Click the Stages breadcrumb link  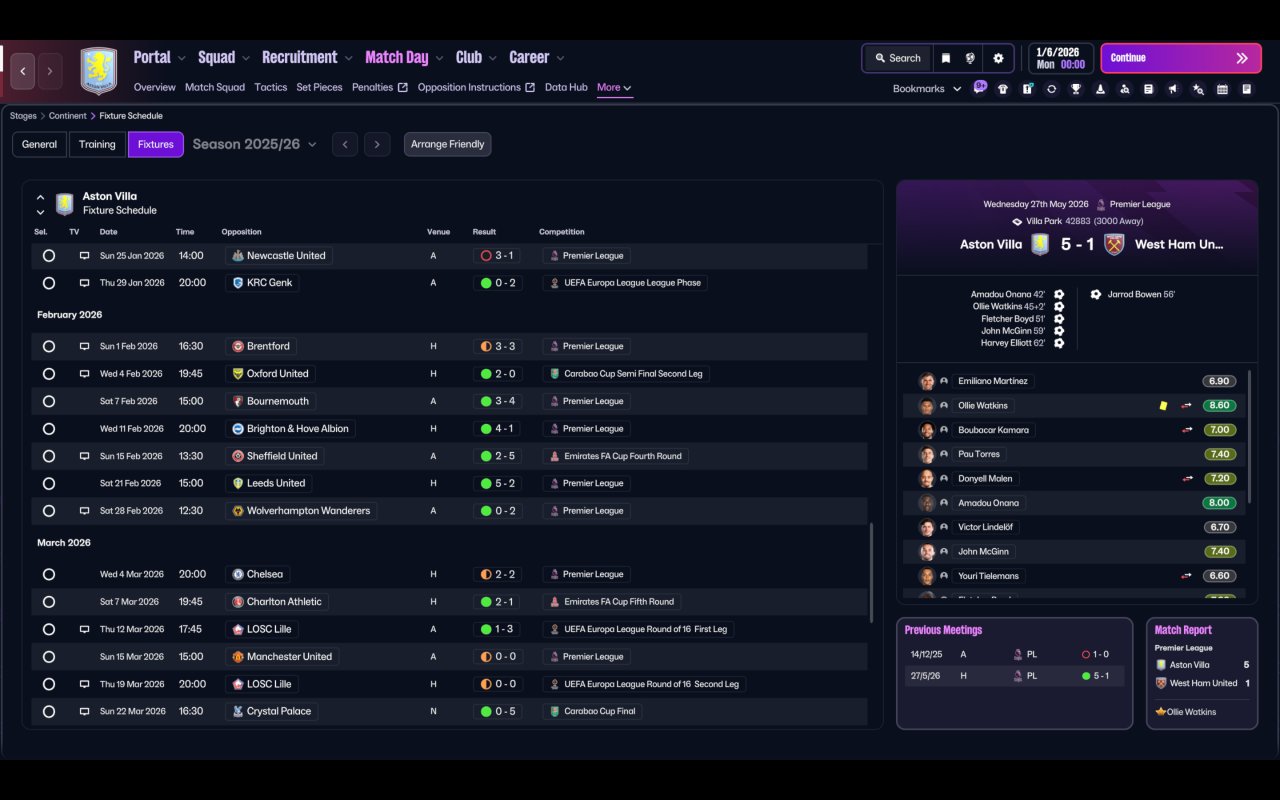[23, 116]
